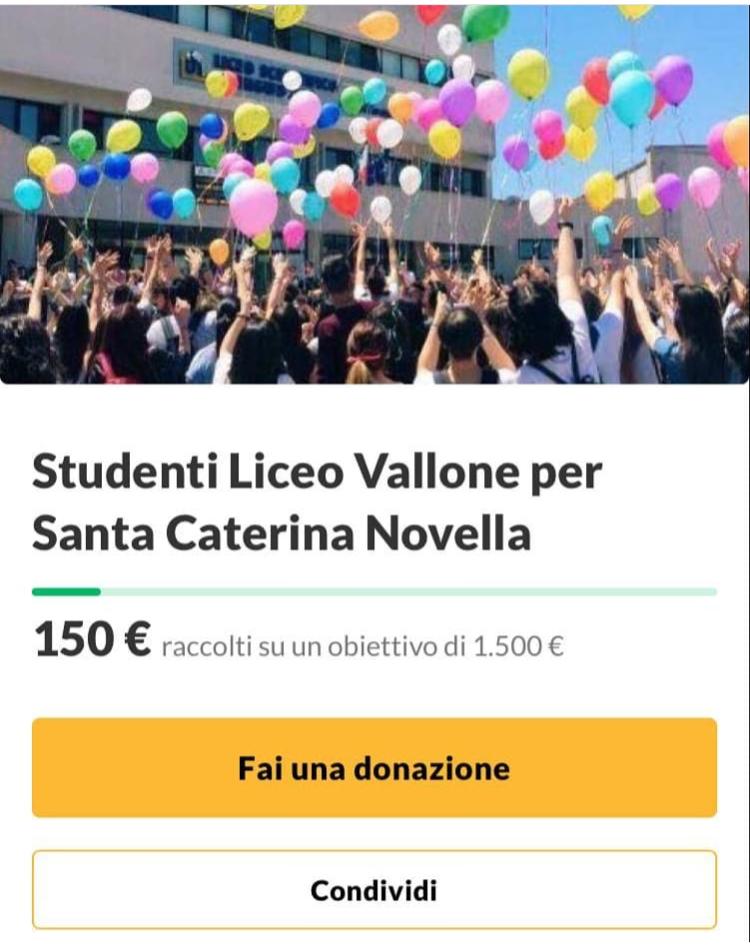750x950 pixels.
Task: Click the 1.500 € goal figure
Action: [519, 646]
